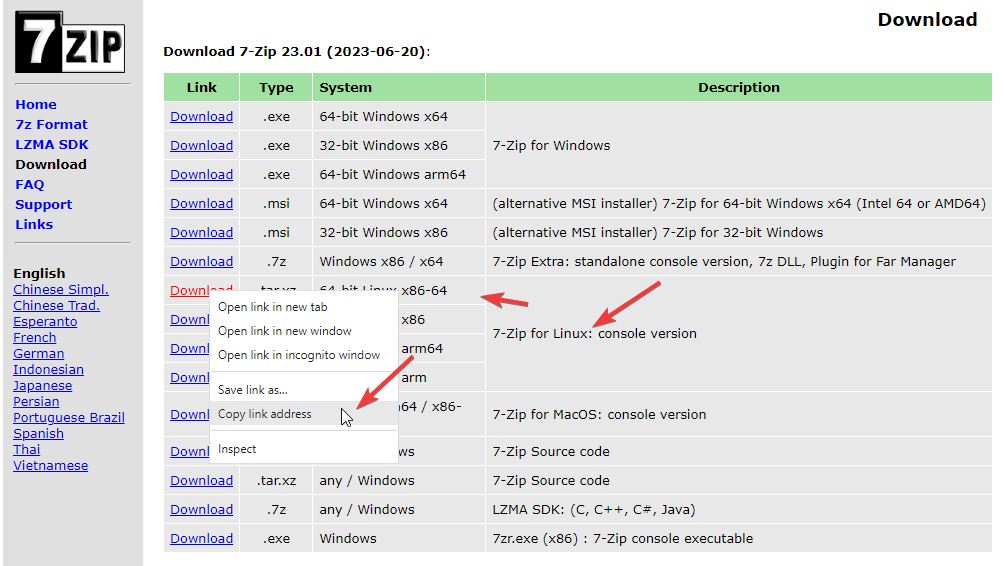
Task: Download the 64-bit Windows arm64 .exe
Action: tap(201, 175)
